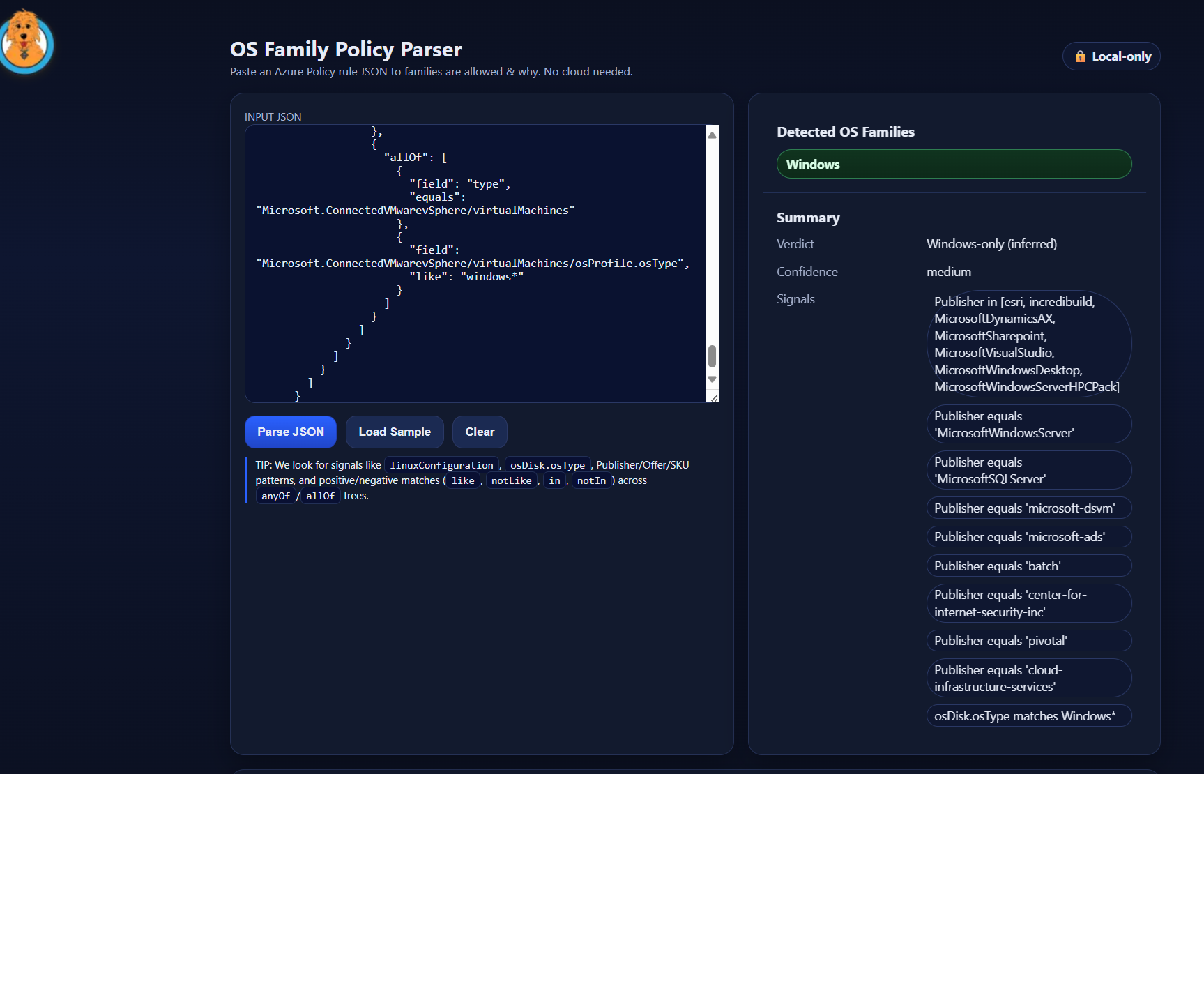1204x986 pixels.
Task: Click the dog mascot logo
Action: click(x=26, y=42)
